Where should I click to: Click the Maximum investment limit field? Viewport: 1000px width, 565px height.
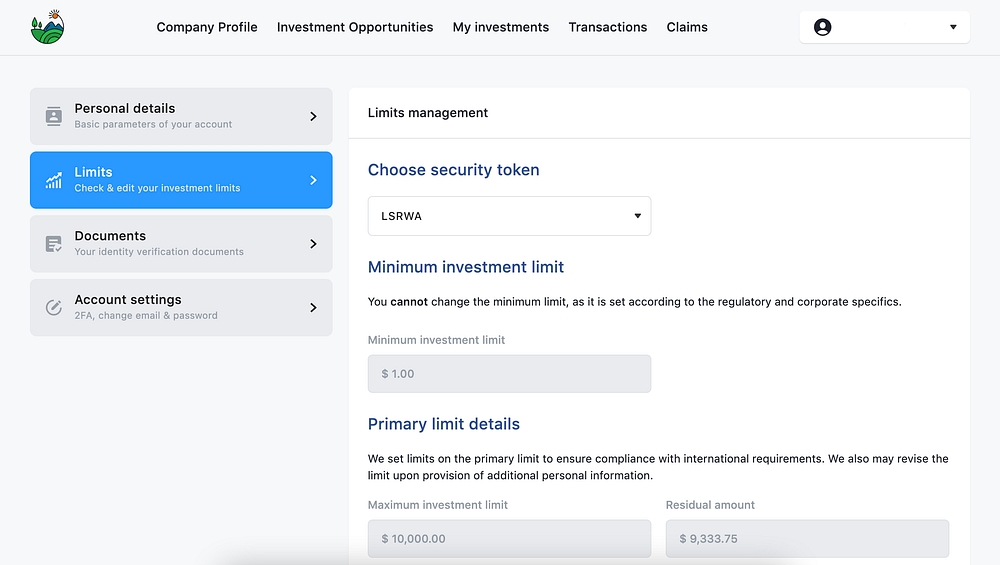(x=509, y=538)
